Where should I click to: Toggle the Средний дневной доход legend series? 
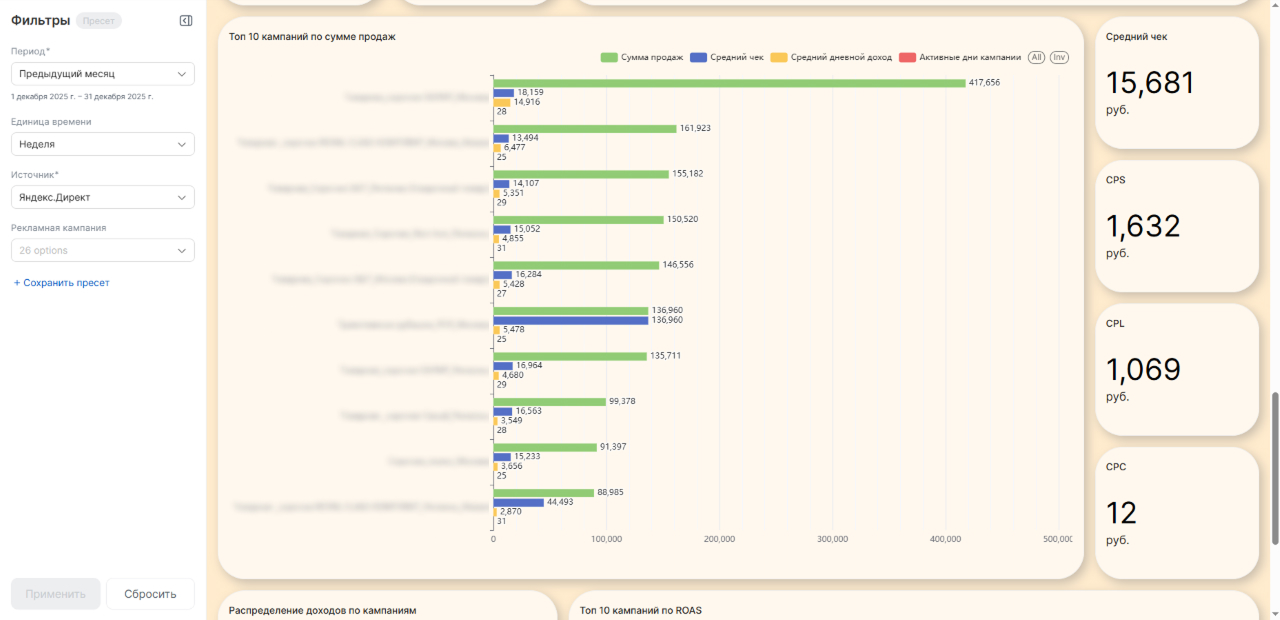pyautogui.click(x=831, y=57)
